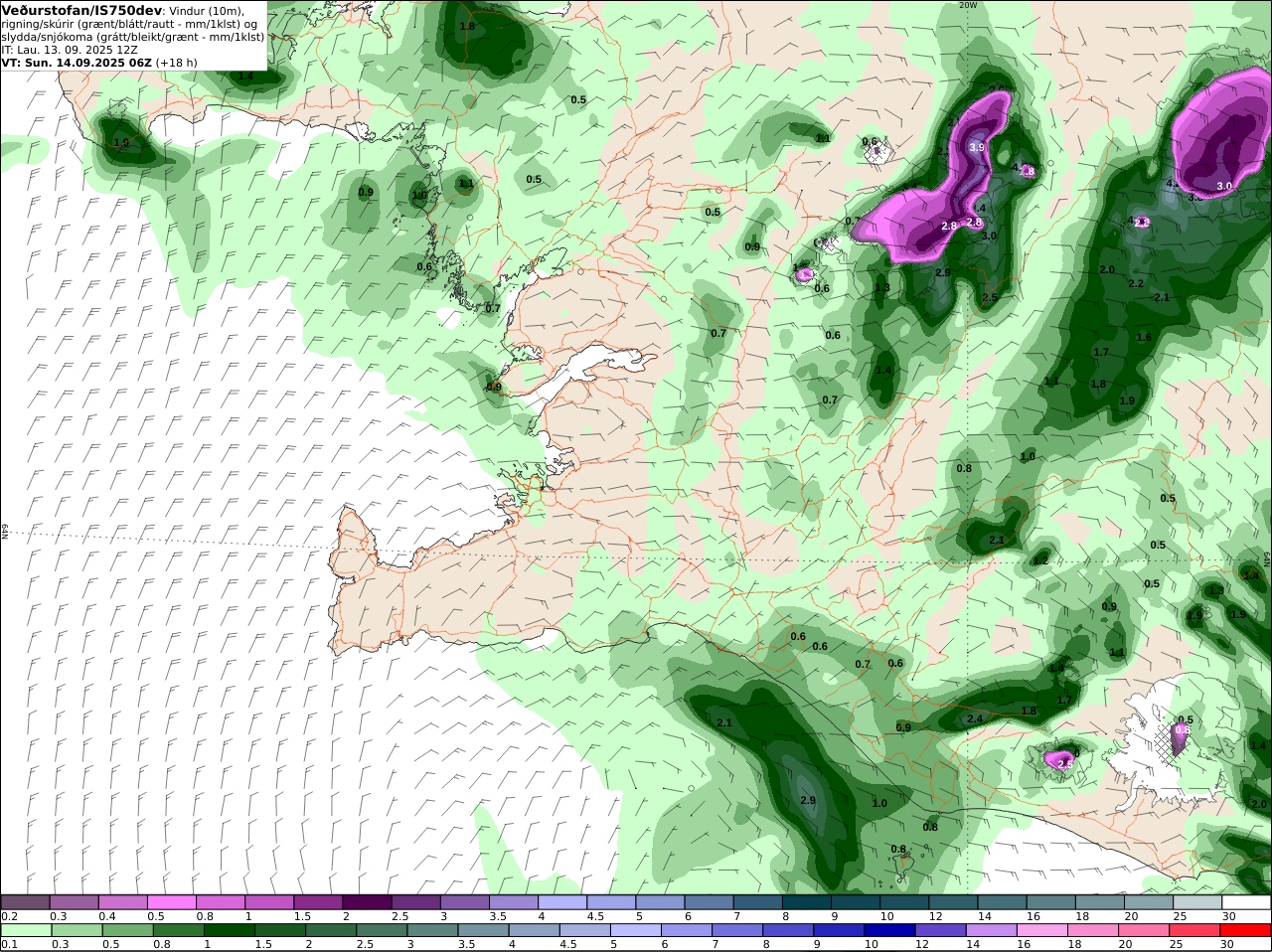
Task: Click the 2.2 precipitation value on the map
Action: (x=1136, y=283)
